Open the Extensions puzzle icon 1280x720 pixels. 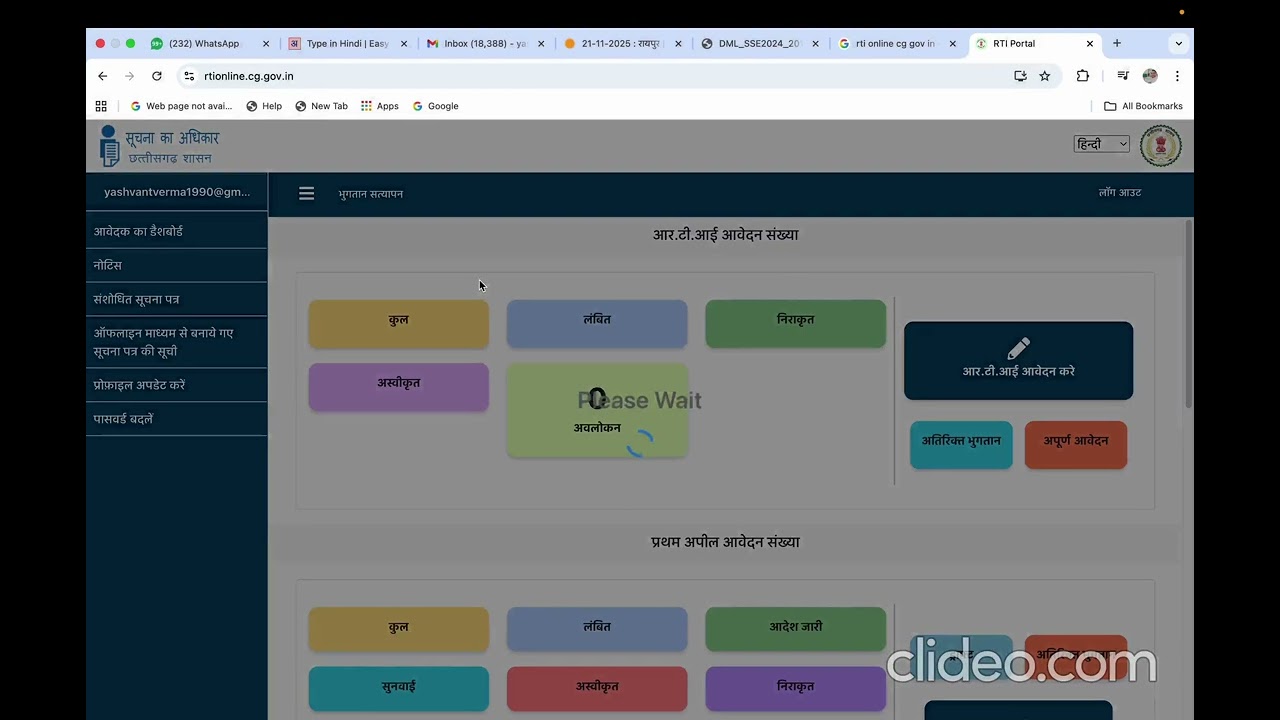[x=1083, y=76]
